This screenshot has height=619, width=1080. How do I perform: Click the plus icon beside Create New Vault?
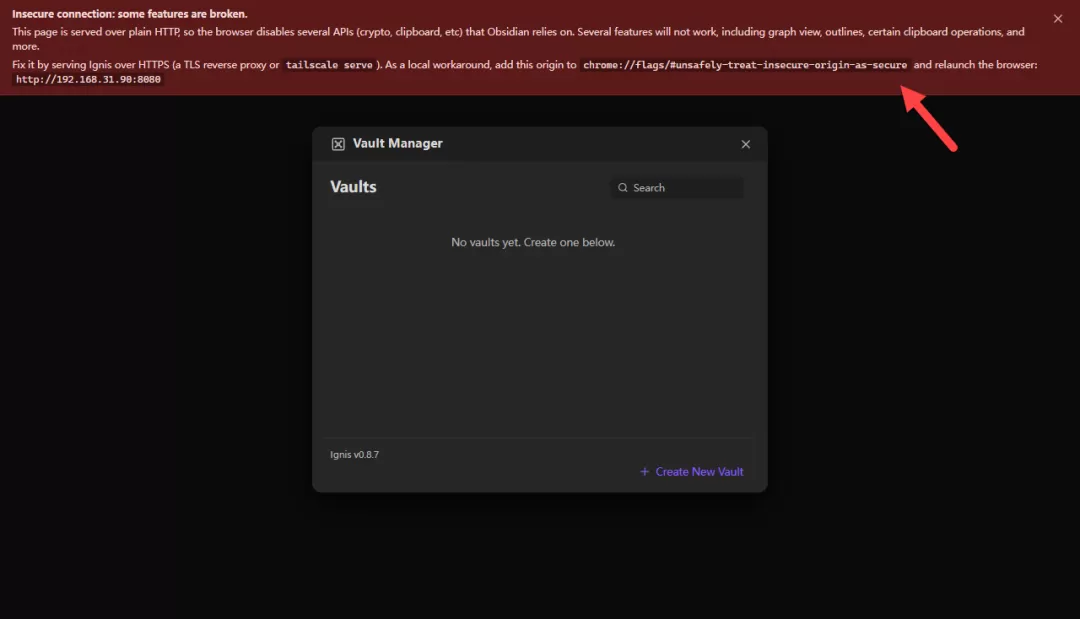point(644,472)
